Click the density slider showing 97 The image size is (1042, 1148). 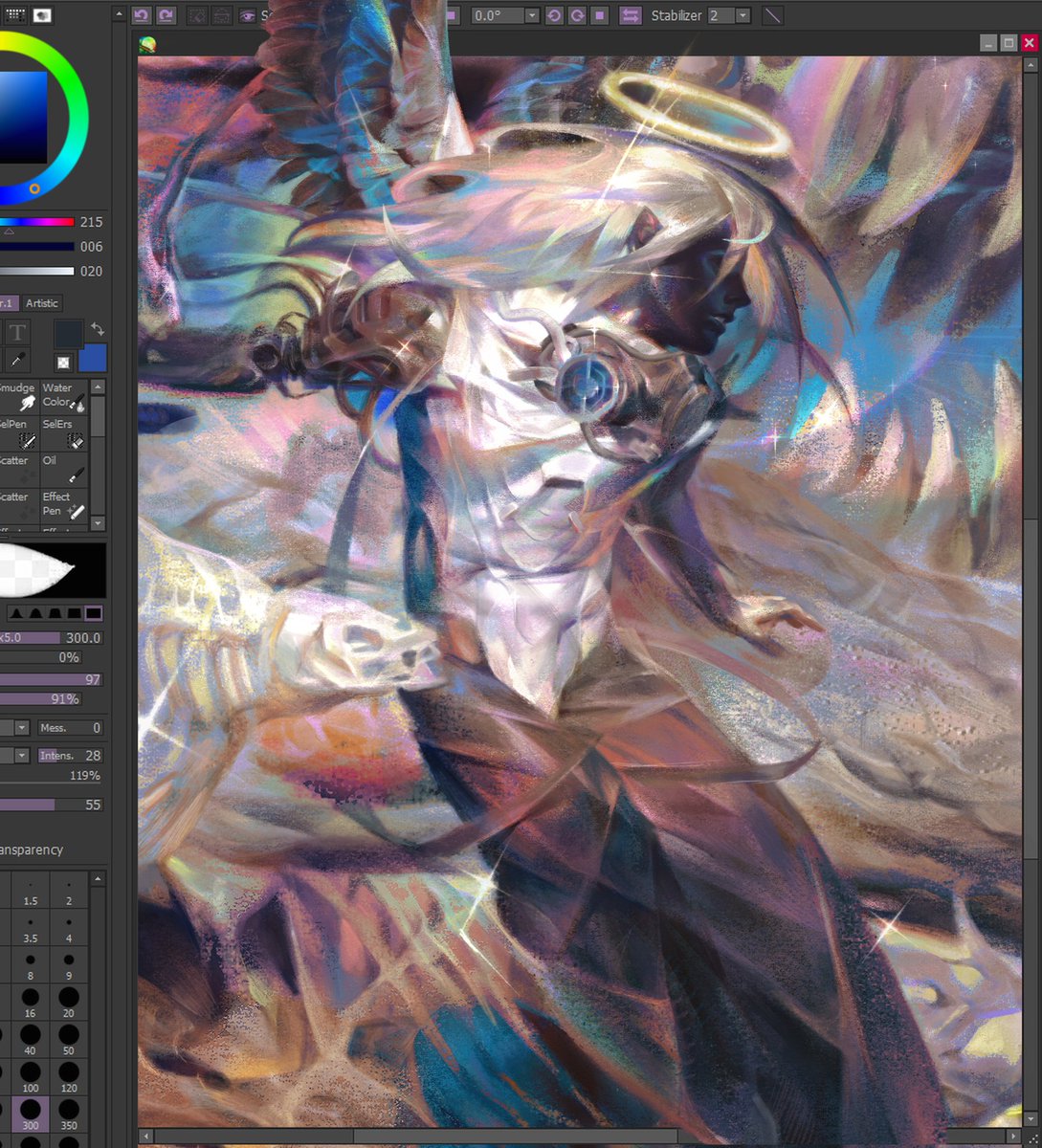(53, 680)
